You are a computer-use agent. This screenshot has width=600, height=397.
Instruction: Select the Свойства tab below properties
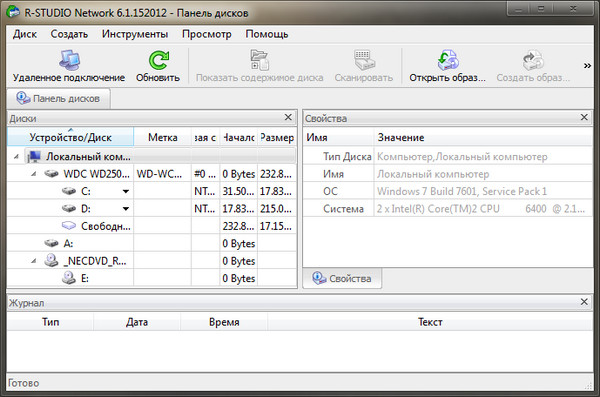pyautogui.click(x=342, y=278)
